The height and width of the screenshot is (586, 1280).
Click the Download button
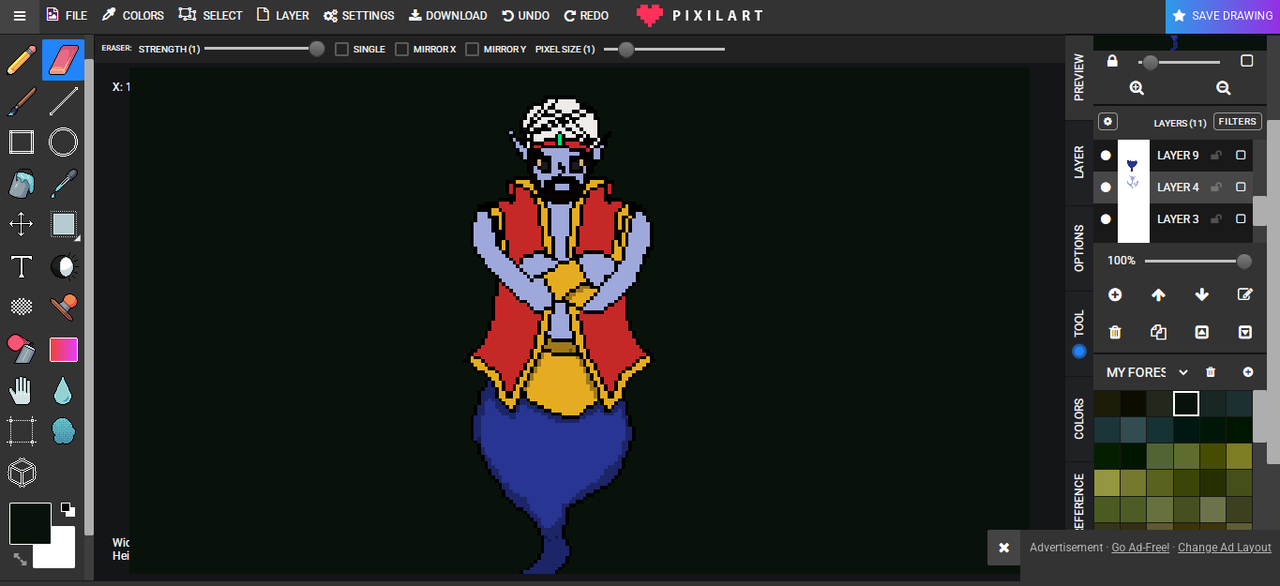[448, 15]
